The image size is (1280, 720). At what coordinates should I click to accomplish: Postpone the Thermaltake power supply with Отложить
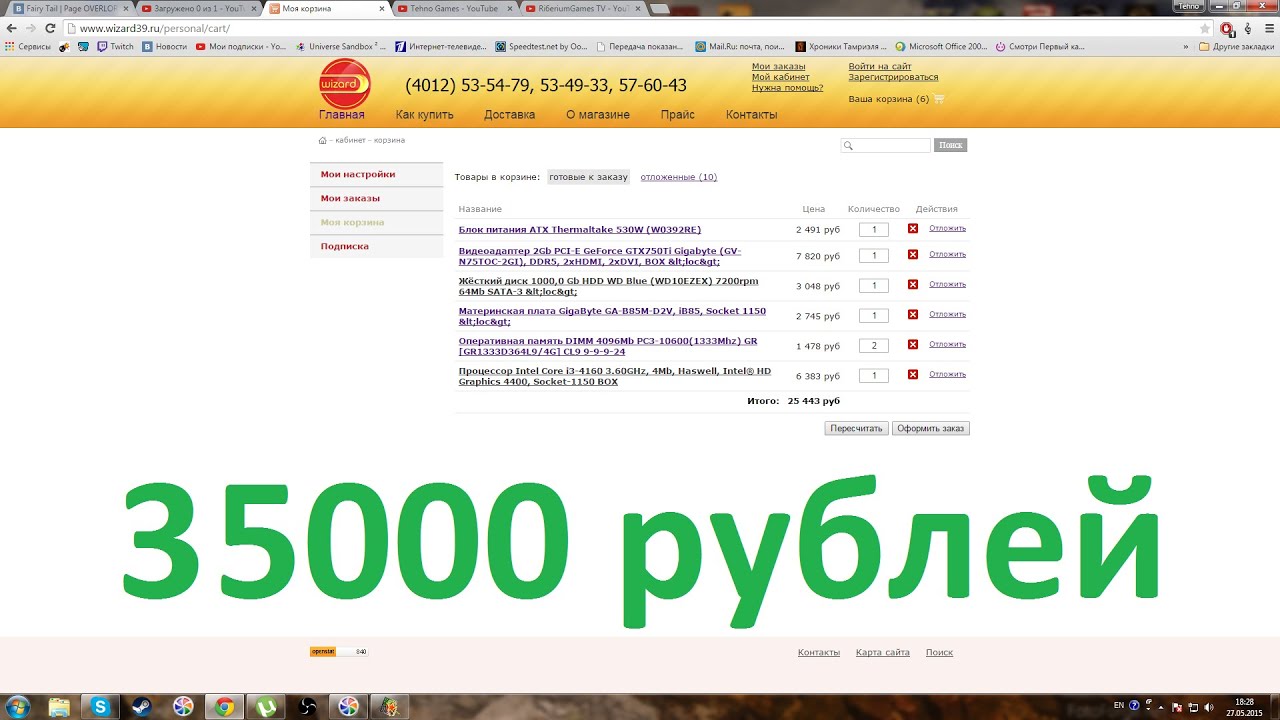point(947,228)
